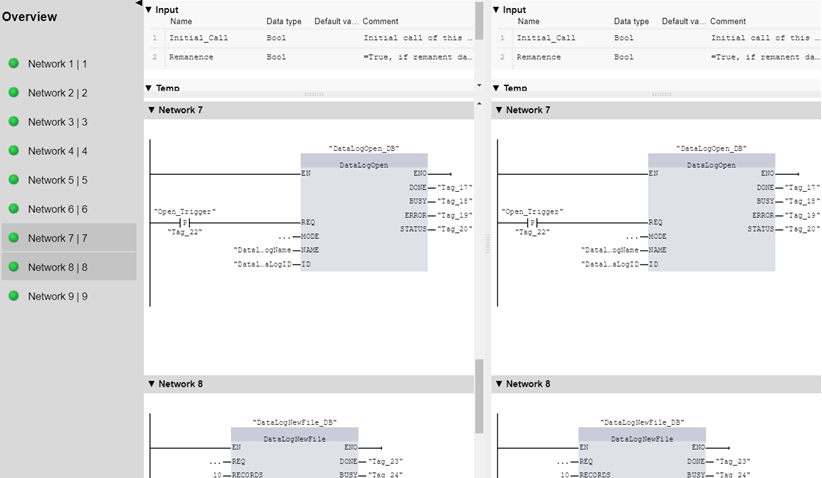Select Network 5 | 5 in Overview
822x478 pixels.
69,180
